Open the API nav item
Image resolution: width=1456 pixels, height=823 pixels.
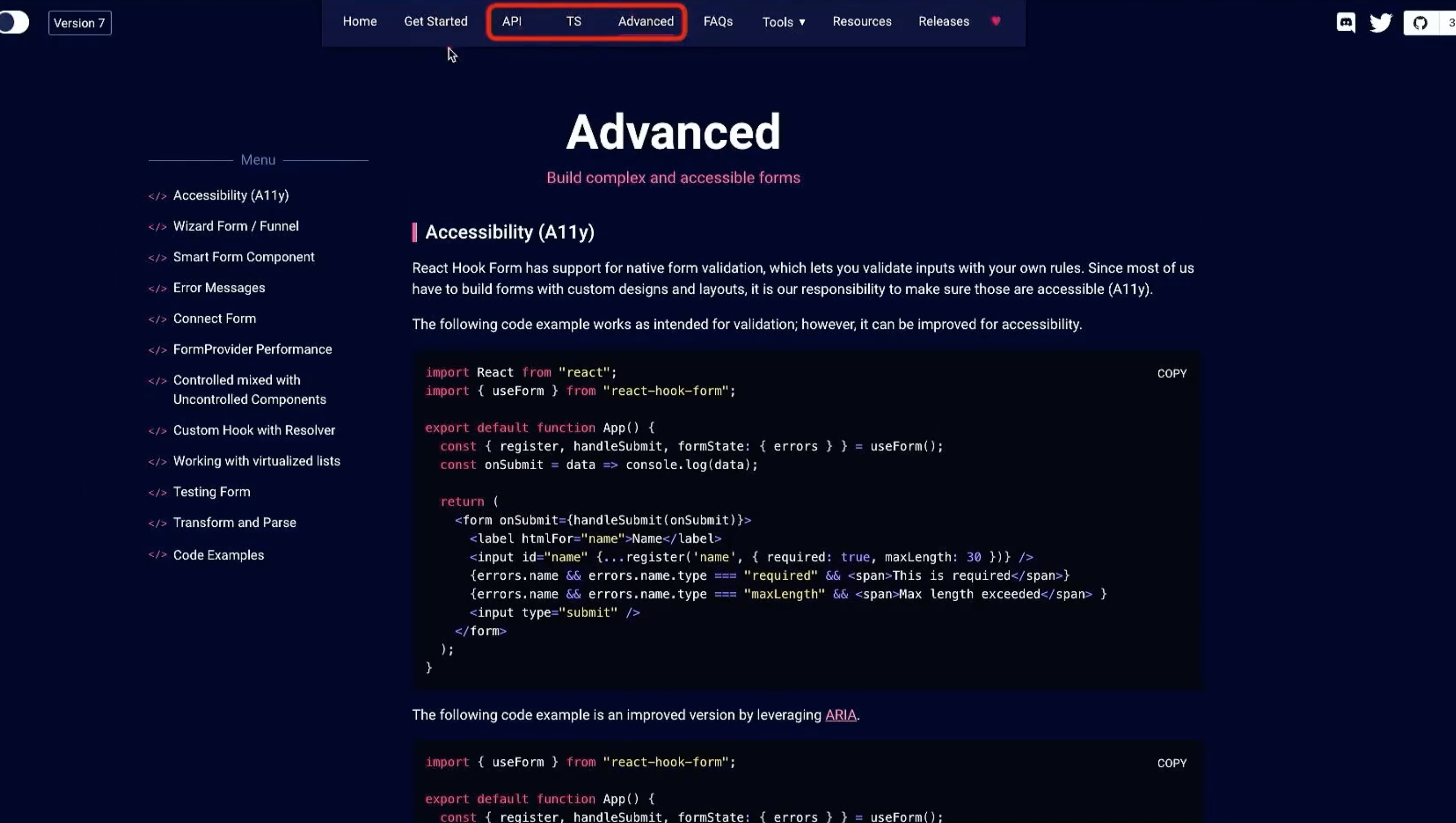(x=512, y=22)
